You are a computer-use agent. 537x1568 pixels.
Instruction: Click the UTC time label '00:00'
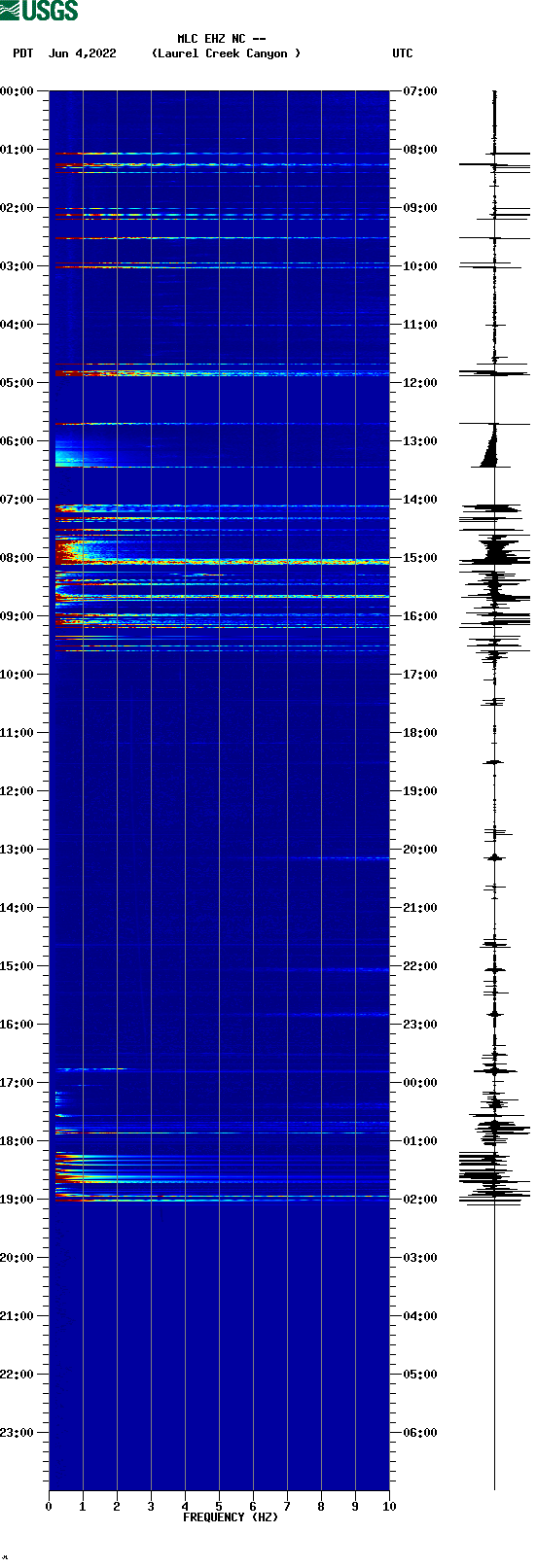click(420, 1083)
